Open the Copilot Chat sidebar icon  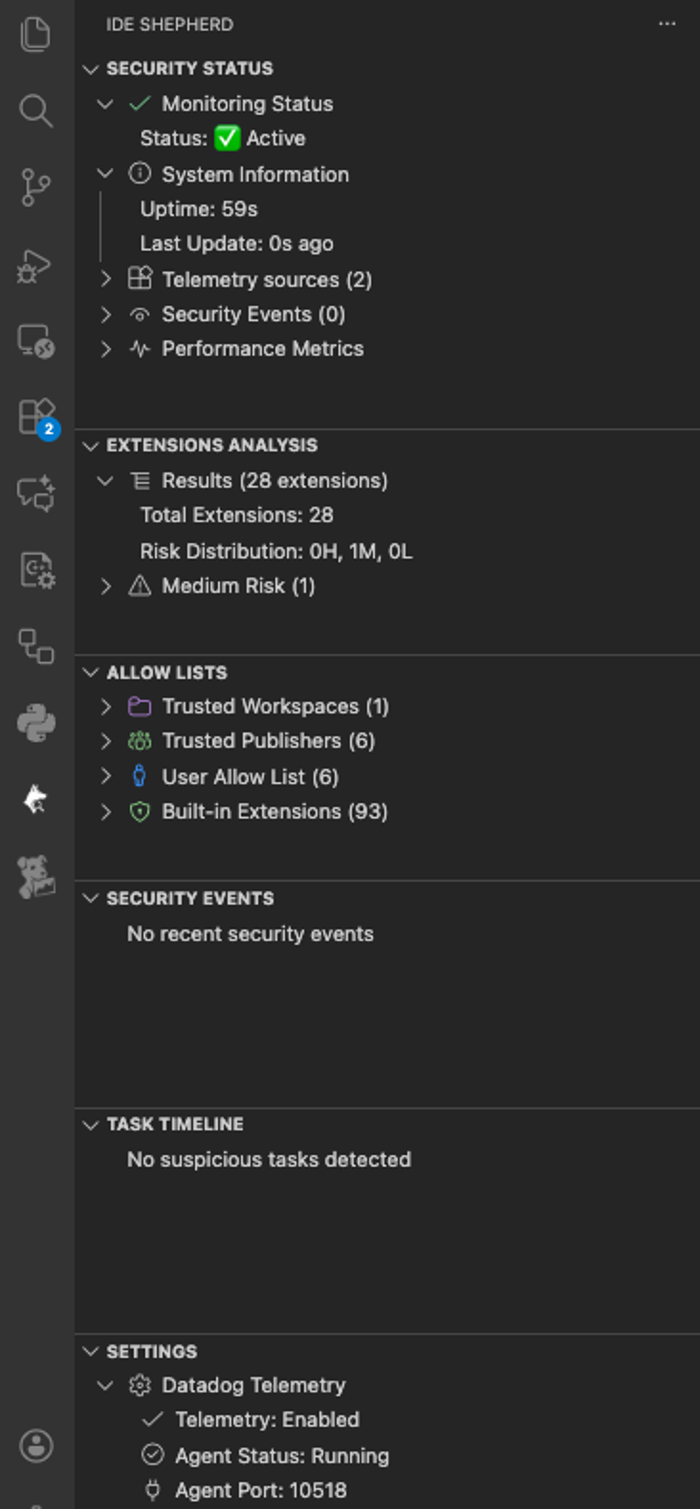point(35,492)
